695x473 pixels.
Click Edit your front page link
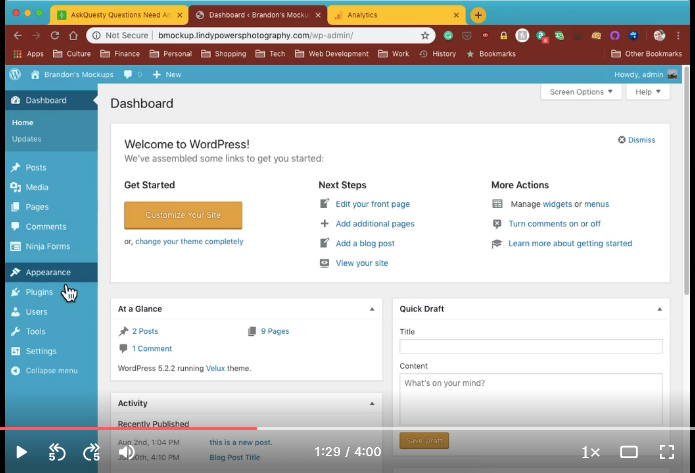click(x=372, y=204)
